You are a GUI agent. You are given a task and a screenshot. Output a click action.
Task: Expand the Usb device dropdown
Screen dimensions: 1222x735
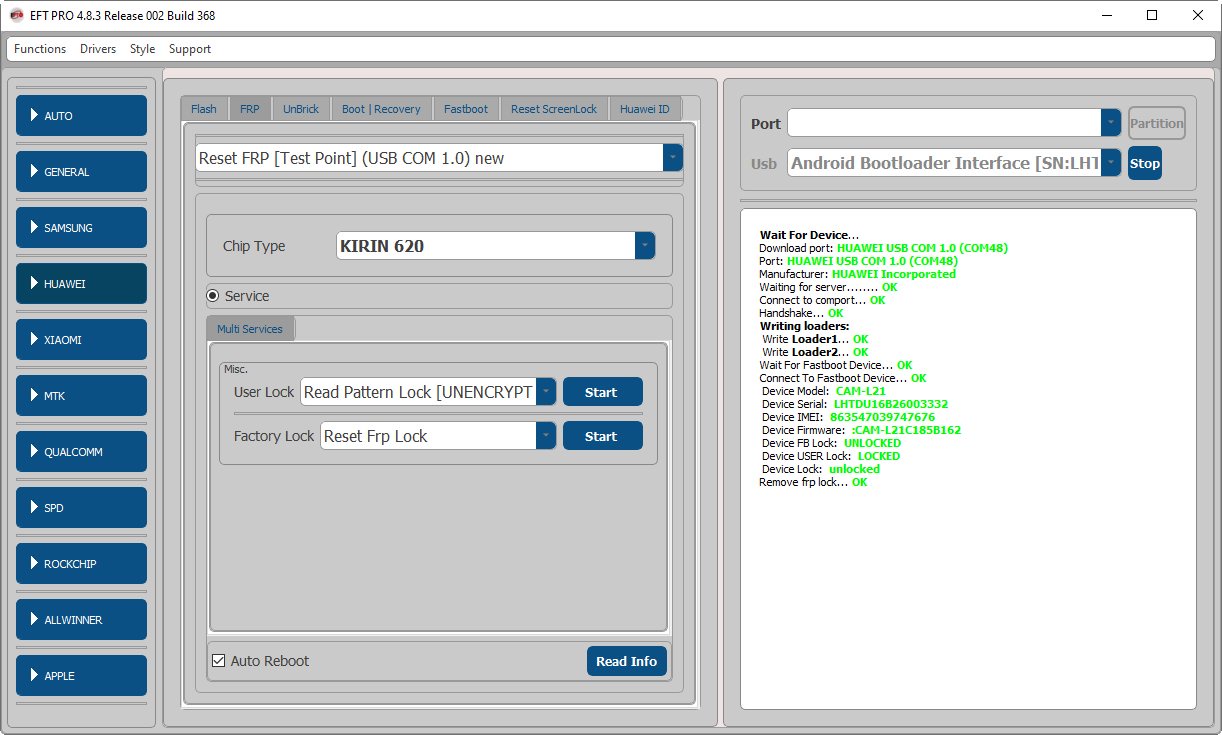click(x=1111, y=163)
